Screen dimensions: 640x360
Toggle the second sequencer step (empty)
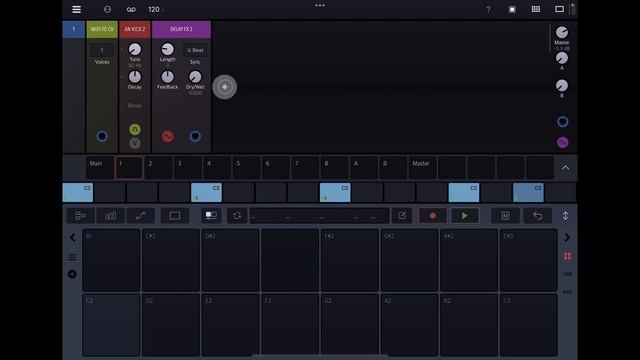click(110, 193)
